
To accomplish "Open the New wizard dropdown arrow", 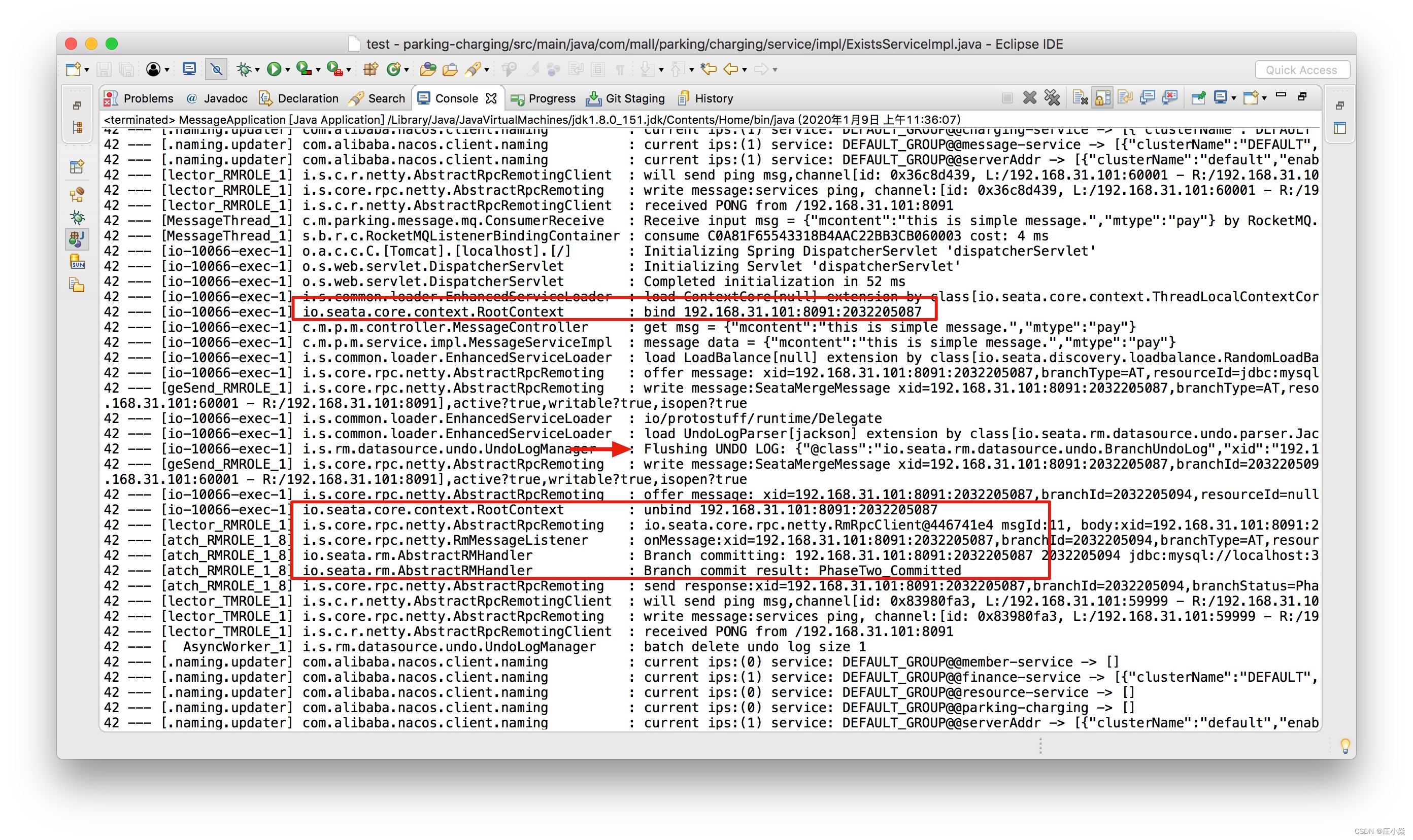I will pyautogui.click(x=87, y=70).
